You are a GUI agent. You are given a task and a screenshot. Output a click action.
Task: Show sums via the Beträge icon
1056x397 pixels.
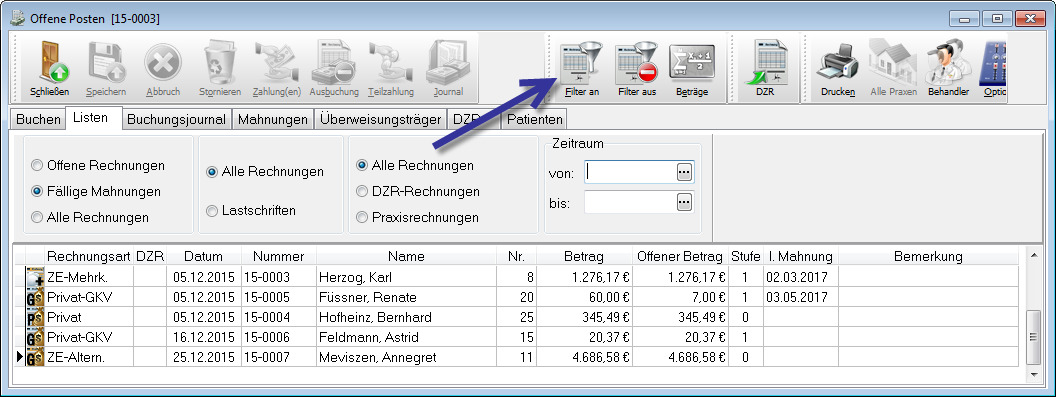(x=692, y=69)
